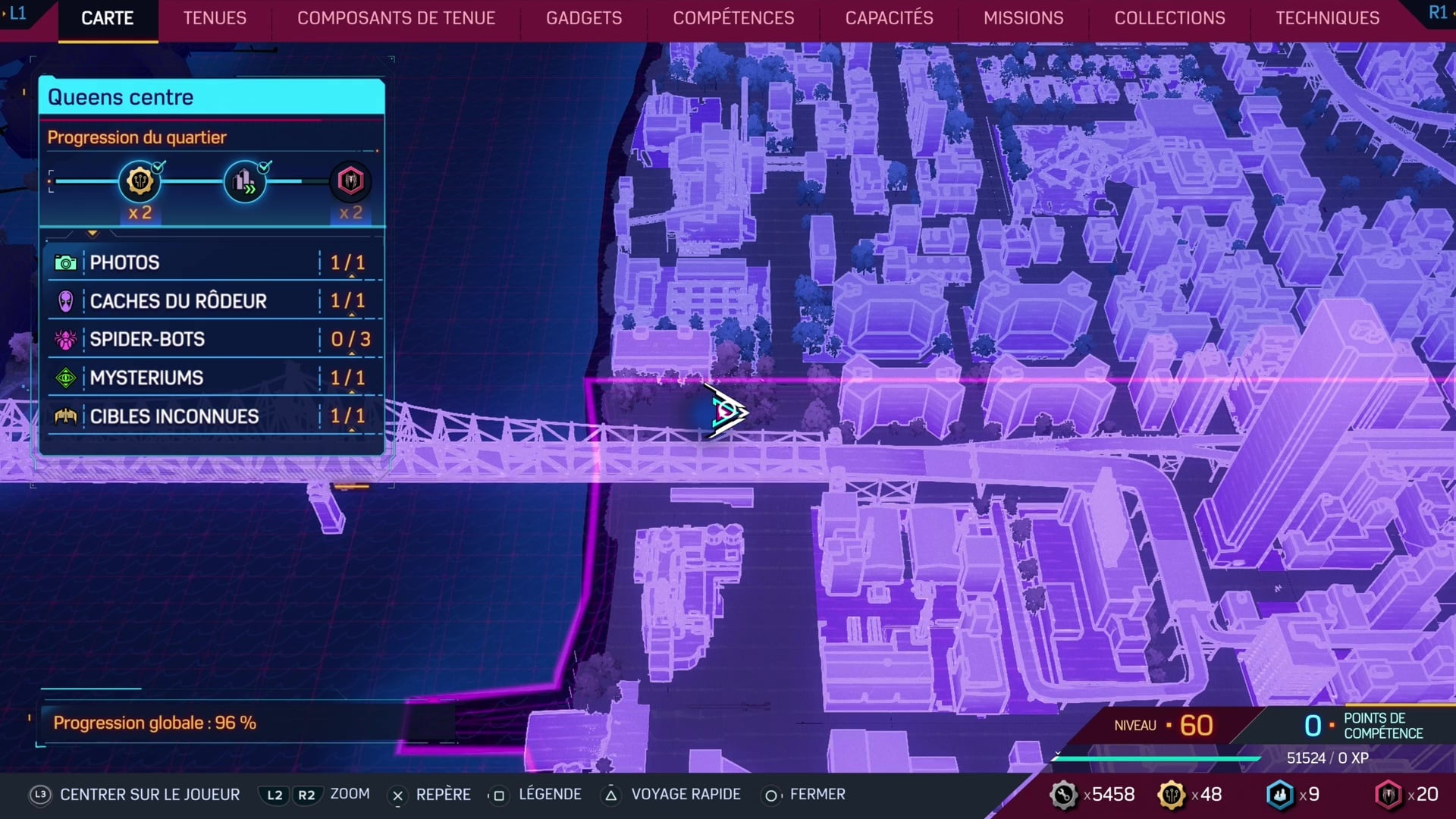Click the PHOTOS camera icon
1456x819 pixels.
pos(66,263)
